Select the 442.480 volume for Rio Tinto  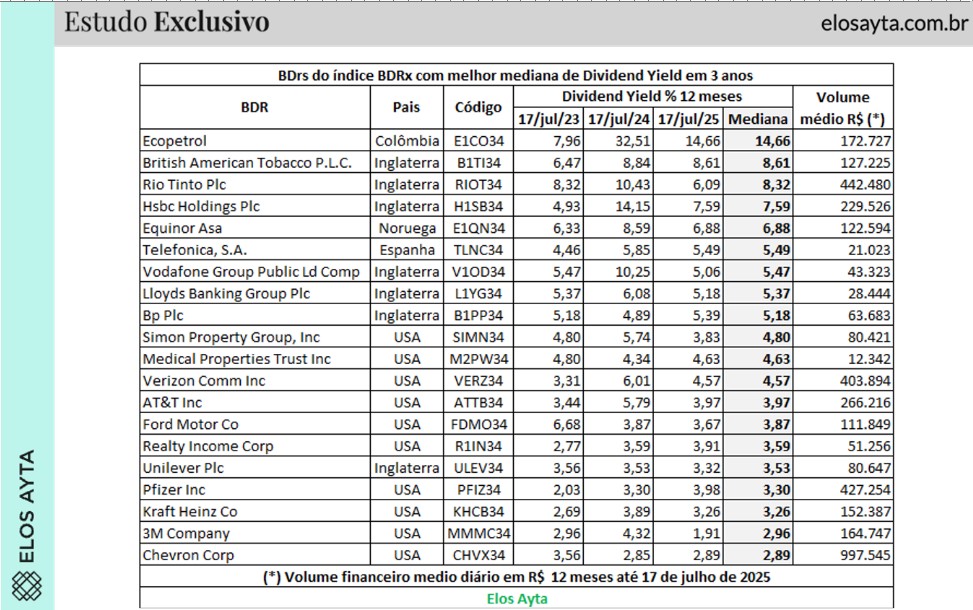pos(866,184)
